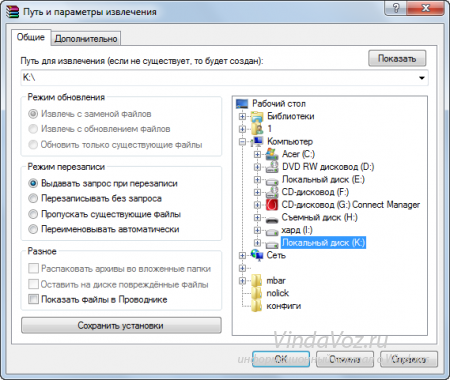Viewport: 450px width, 380px height.
Task: Click the конфиги folder icon
Action: [x=256, y=306]
